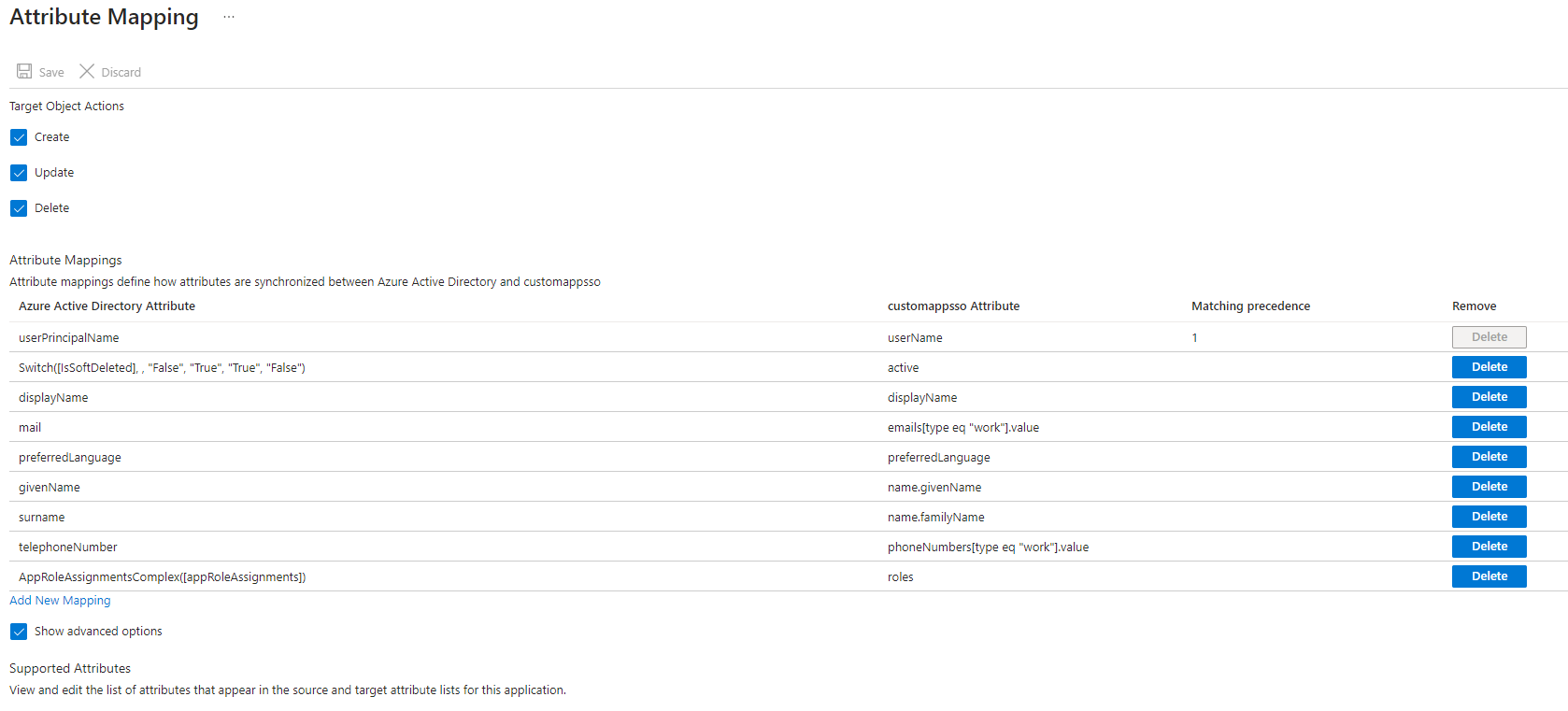Delete the displayName attribute mapping
This screenshot has height=711, width=1568.
coord(1489,397)
